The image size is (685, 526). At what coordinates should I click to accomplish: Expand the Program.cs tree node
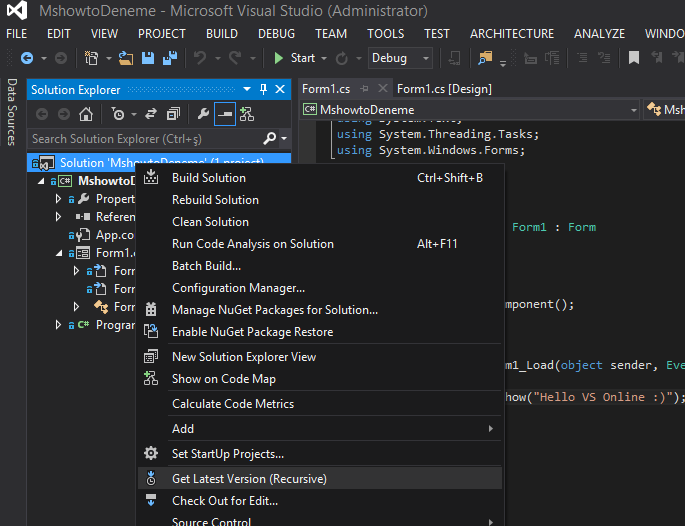(x=58, y=325)
